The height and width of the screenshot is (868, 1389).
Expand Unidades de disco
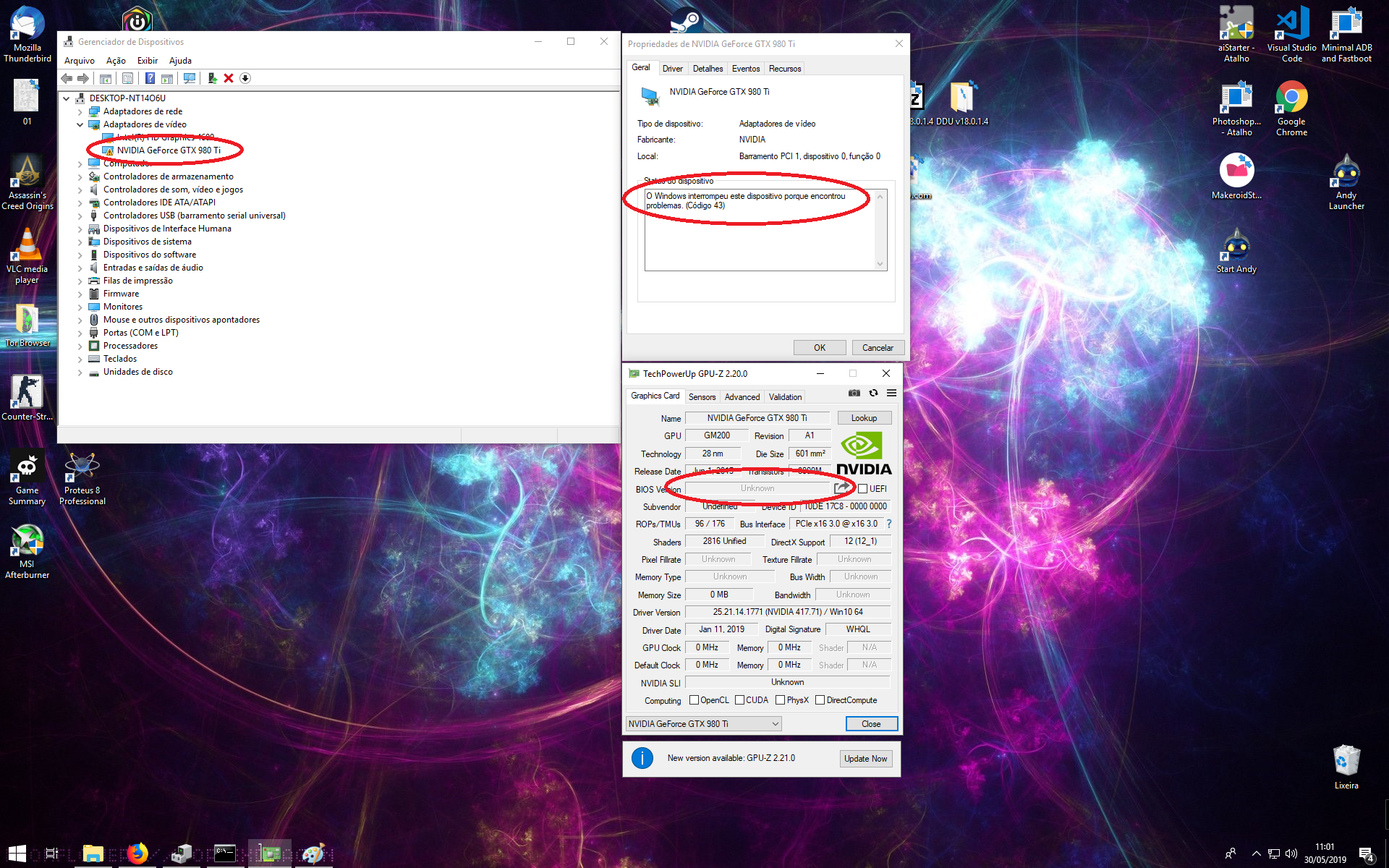(x=80, y=373)
